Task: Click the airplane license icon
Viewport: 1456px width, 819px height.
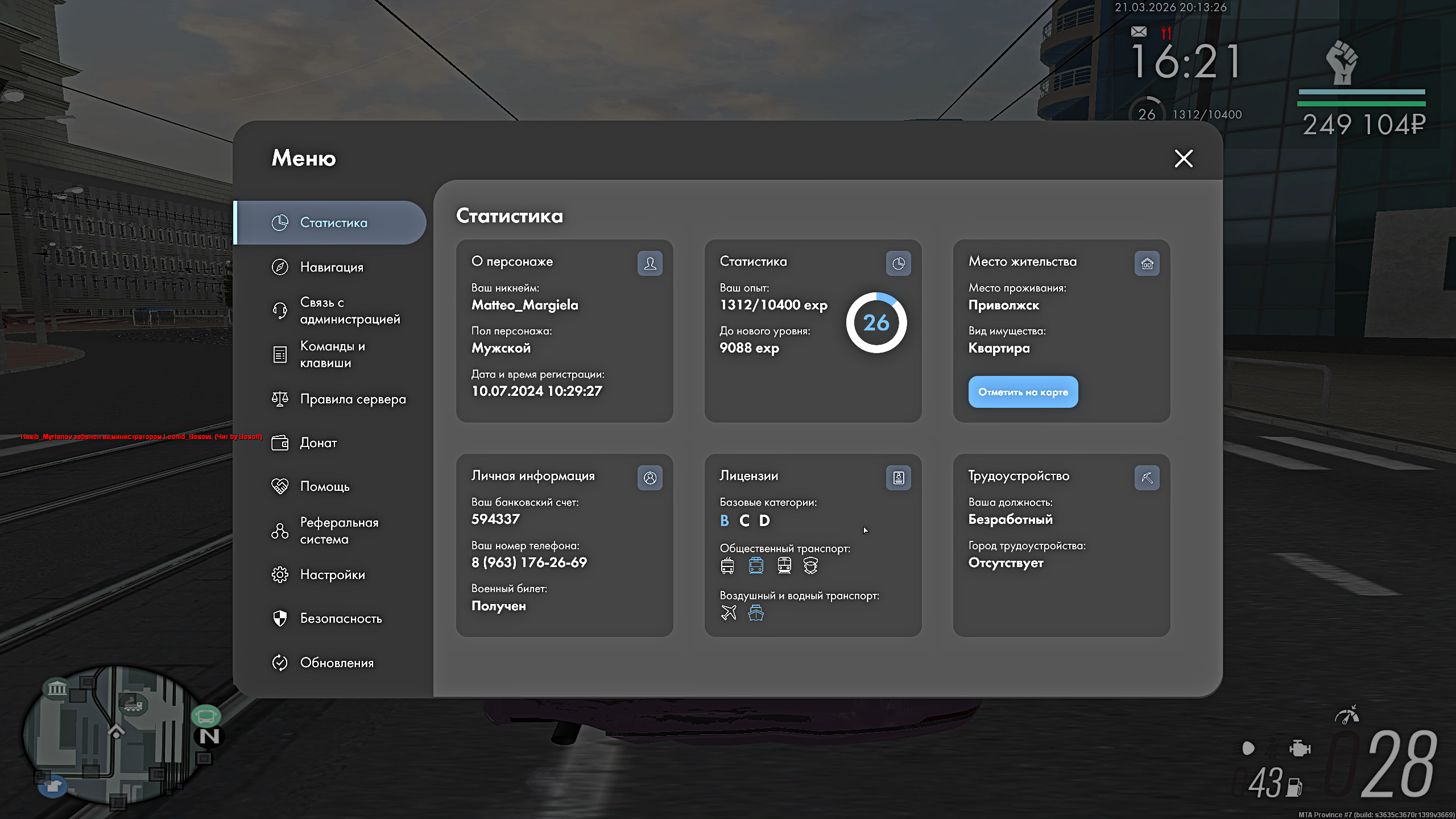Action: [729, 613]
